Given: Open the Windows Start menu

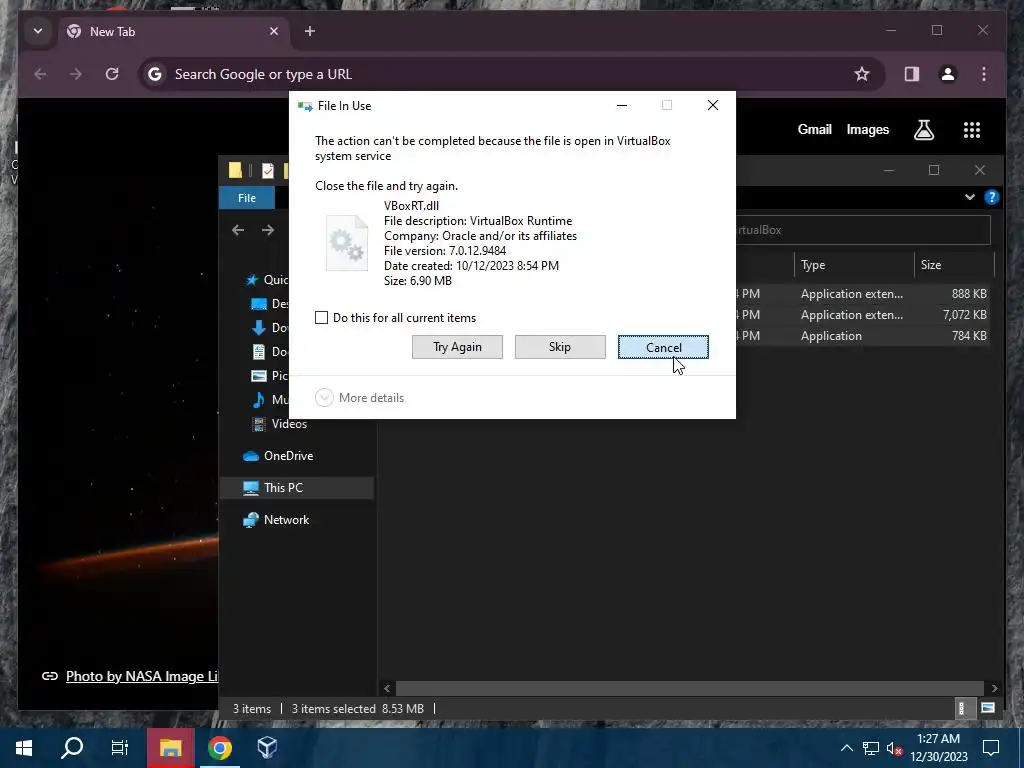Looking at the screenshot, I should [24, 748].
